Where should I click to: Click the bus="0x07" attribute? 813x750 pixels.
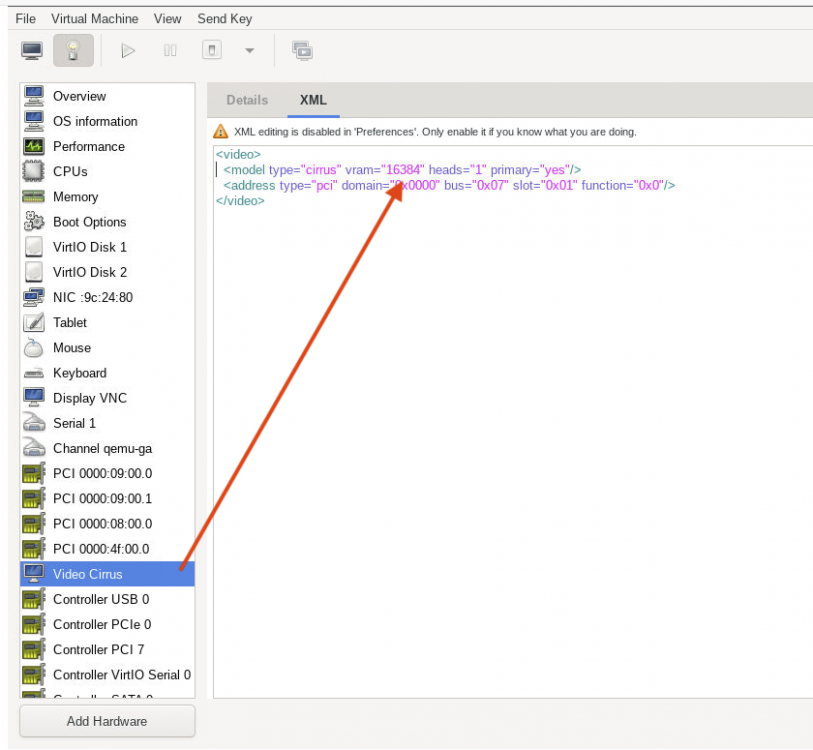point(476,185)
